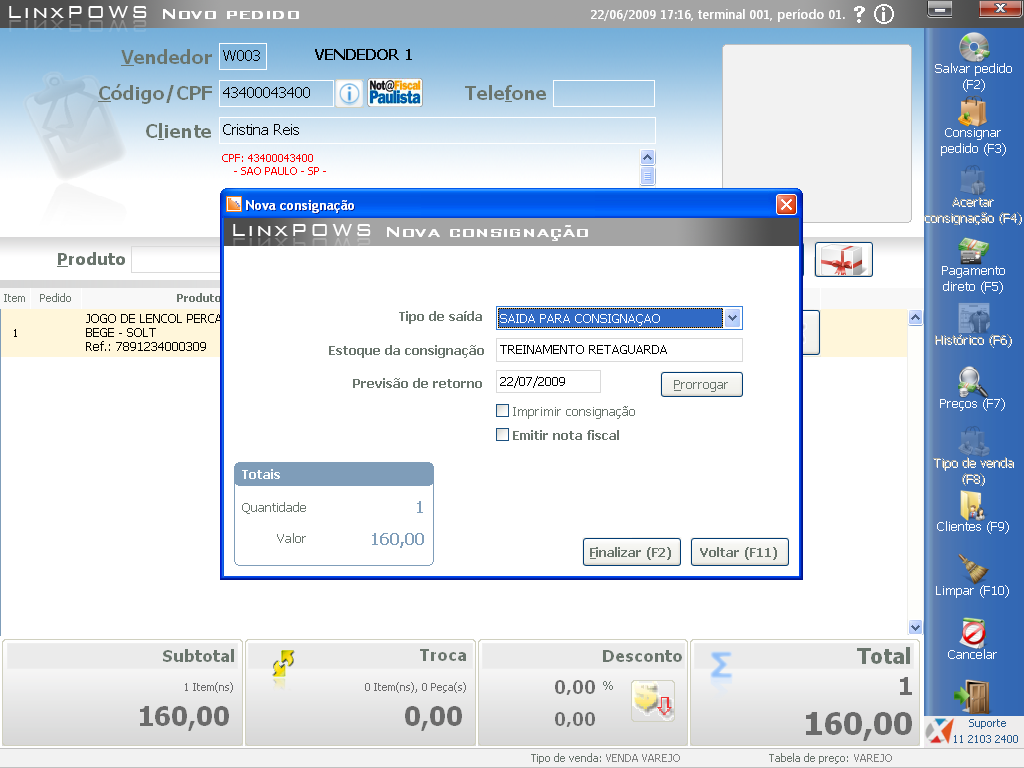Minimize the main application window

click(x=940, y=9)
